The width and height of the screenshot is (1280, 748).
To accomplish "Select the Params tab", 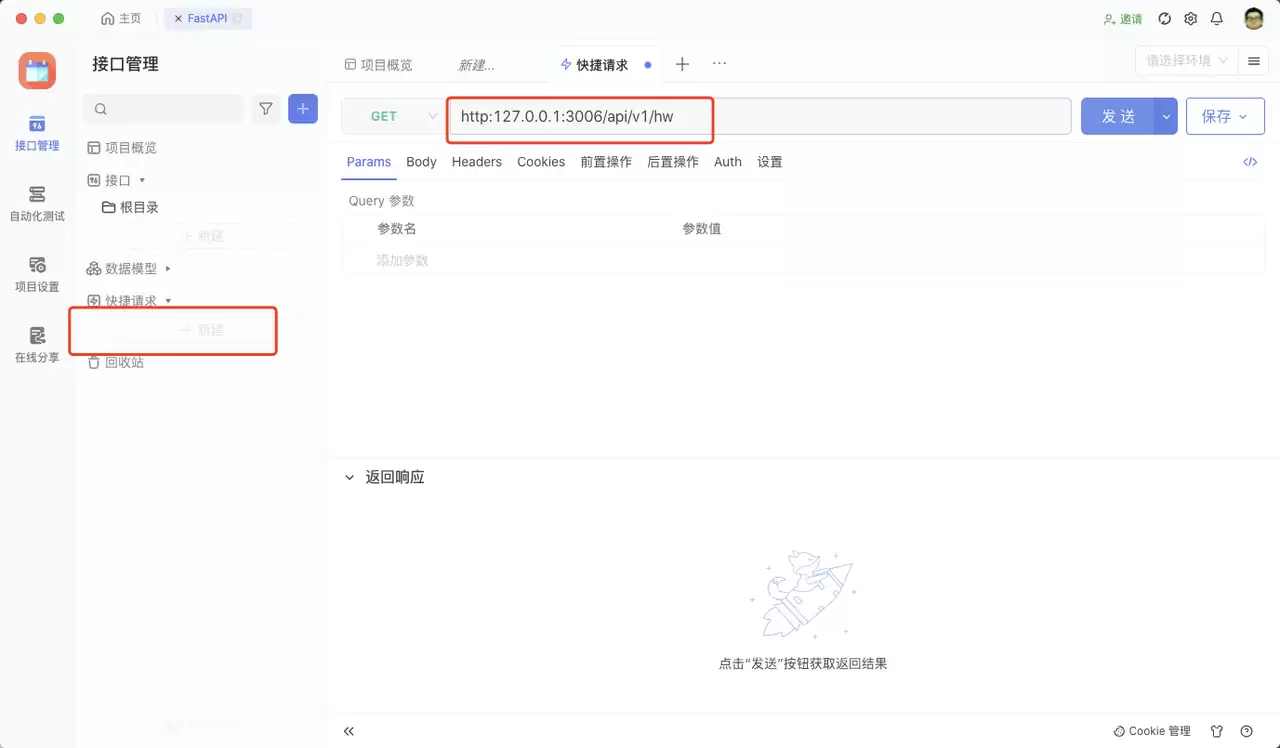I will (x=369, y=162).
